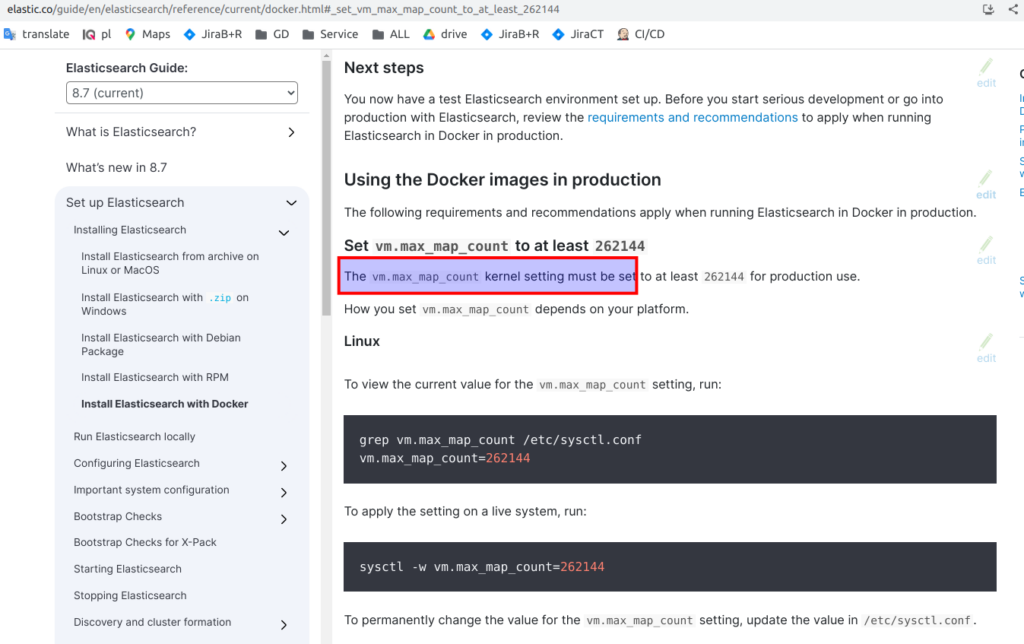Image resolution: width=1024 pixels, height=644 pixels.
Task: Open the JiraB+R bookmark beside drive
Action: (x=510, y=34)
